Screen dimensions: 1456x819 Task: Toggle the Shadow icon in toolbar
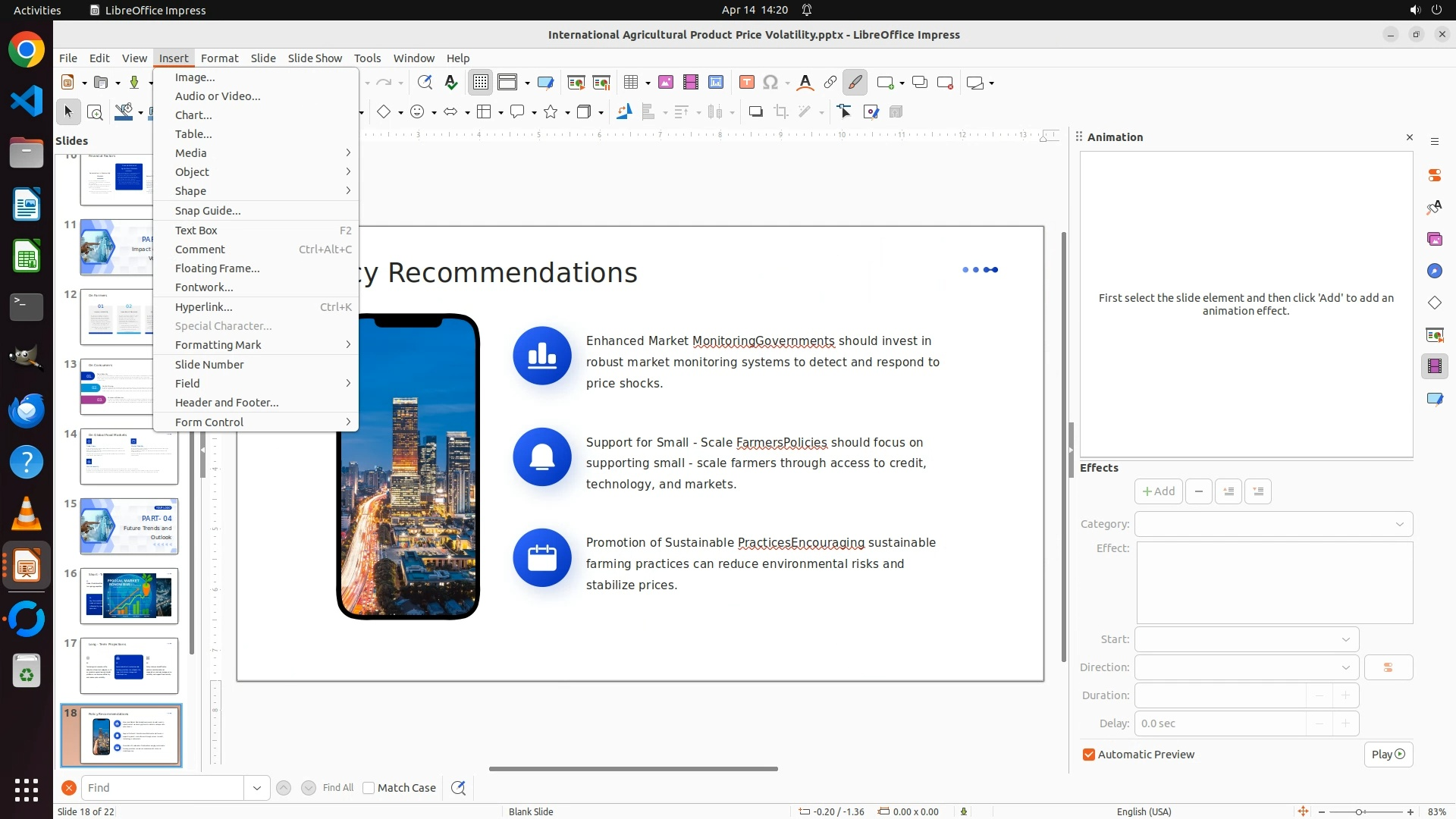click(x=755, y=112)
